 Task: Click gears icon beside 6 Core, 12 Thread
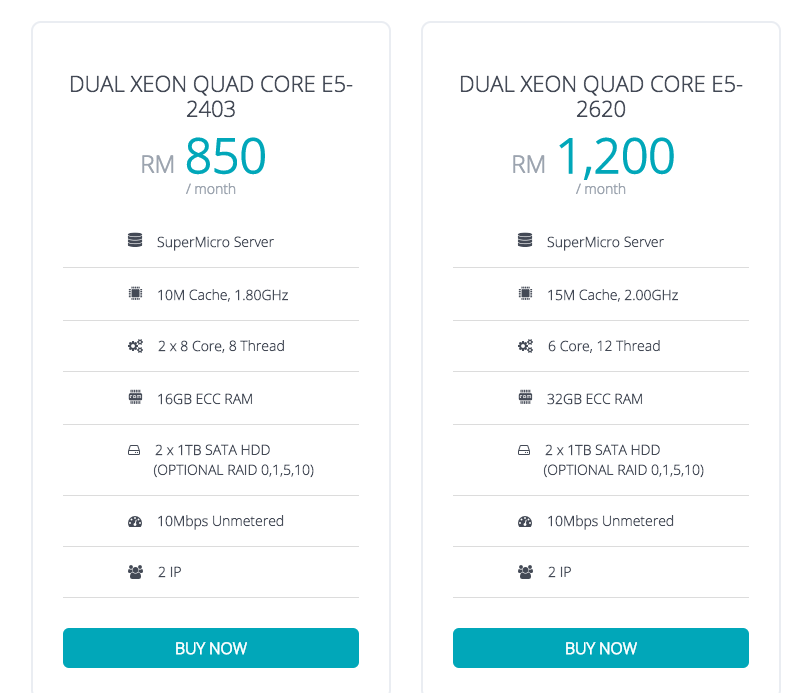(x=525, y=346)
